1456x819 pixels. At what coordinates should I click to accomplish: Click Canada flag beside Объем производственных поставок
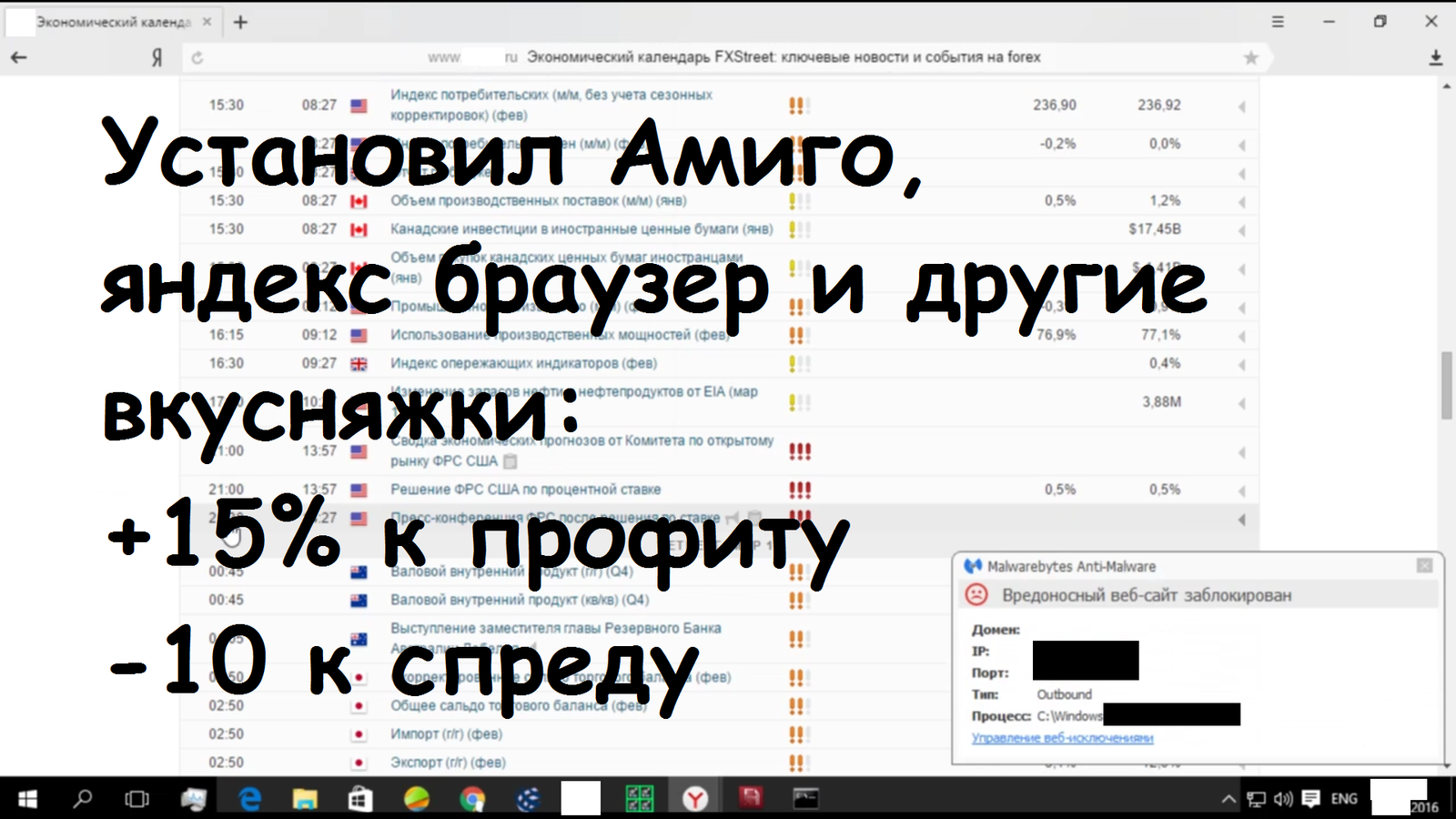(359, 201)
